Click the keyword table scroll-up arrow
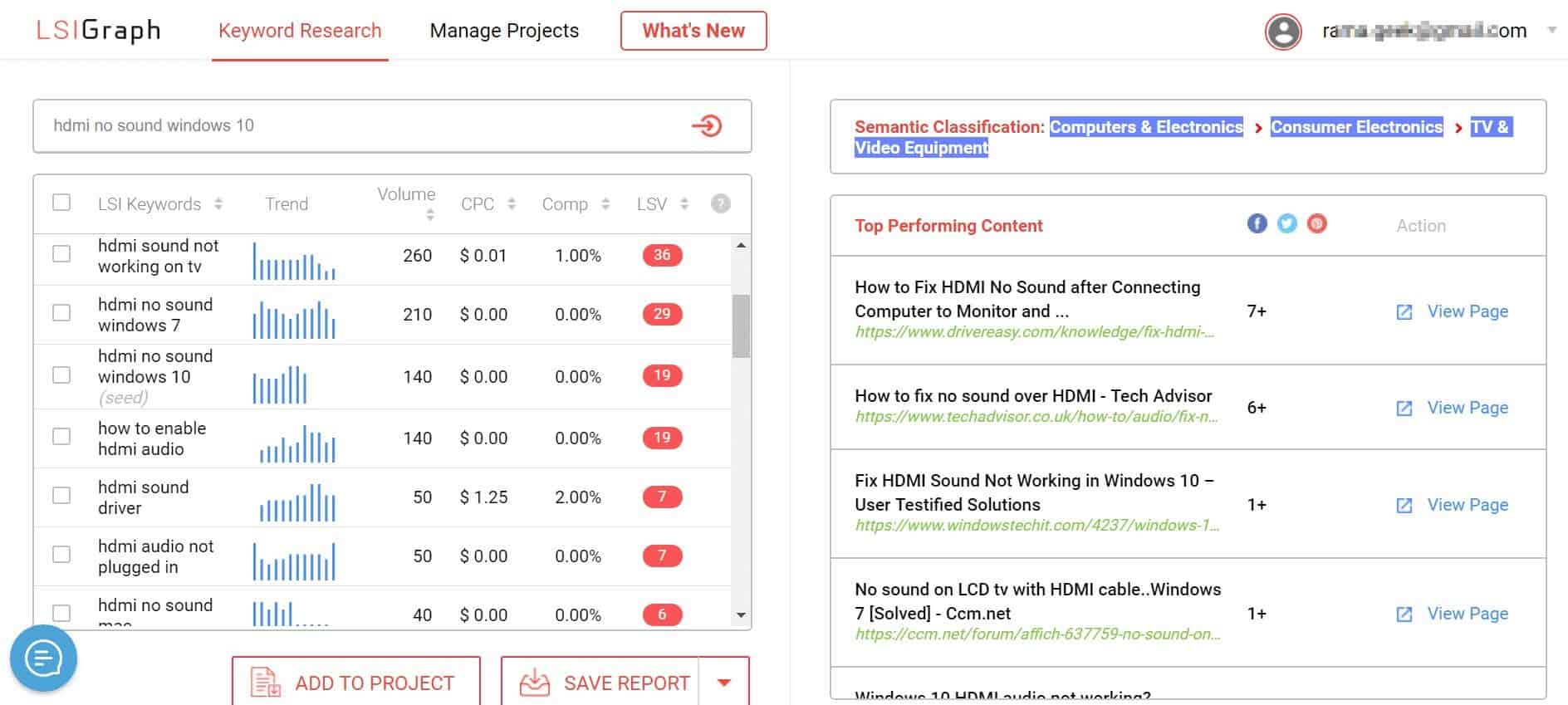Viewport: 1568px width, 705px height. [741, 245]
